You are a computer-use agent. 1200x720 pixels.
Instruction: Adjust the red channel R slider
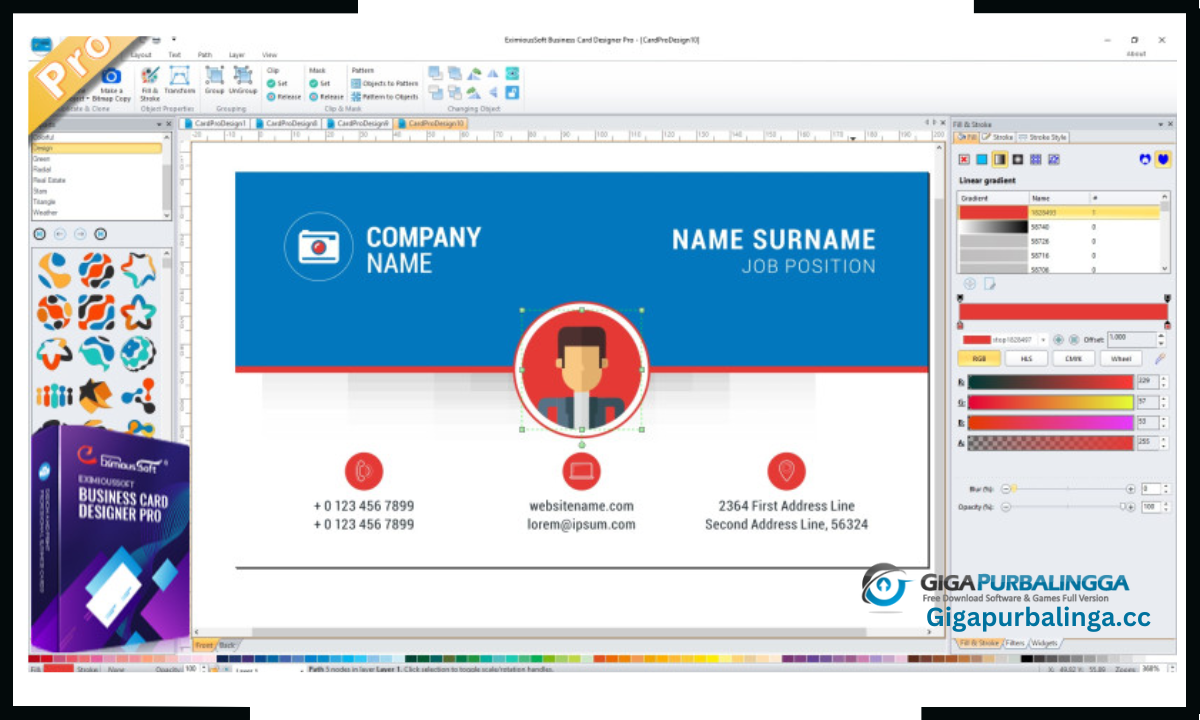pos(1049,382)
